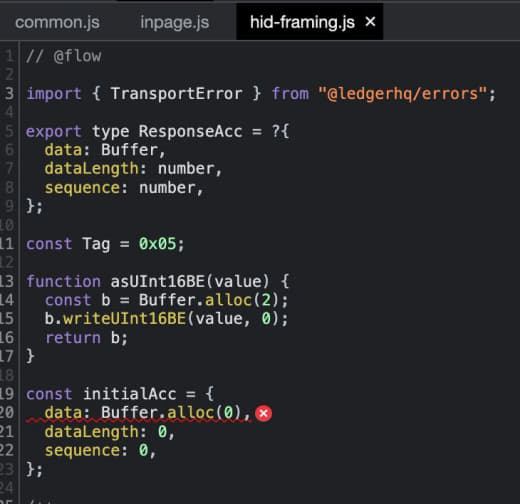Viewport: 520px width, 504px height.
Task: Open the inpage.js tab
Action: coord(175,23)
